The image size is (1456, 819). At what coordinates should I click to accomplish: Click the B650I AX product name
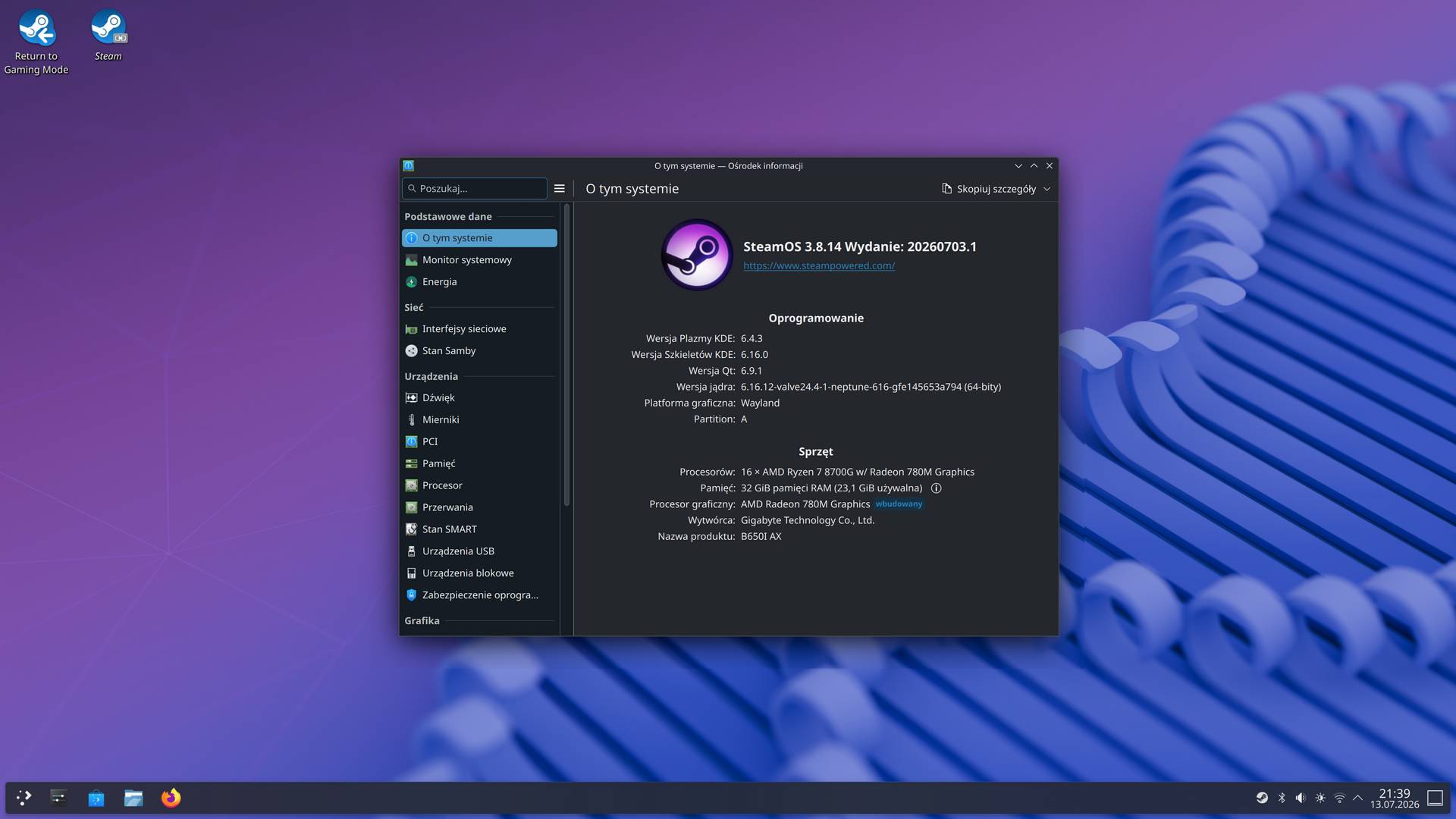(x=761, y=537)
